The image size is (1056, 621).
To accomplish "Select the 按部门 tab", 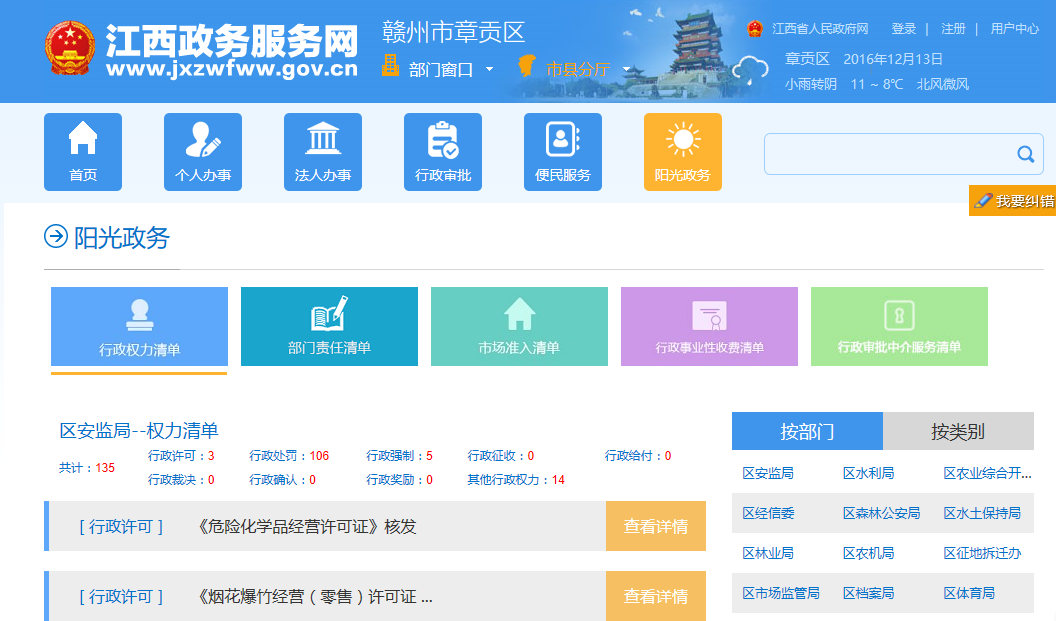I will coord(807,431).
